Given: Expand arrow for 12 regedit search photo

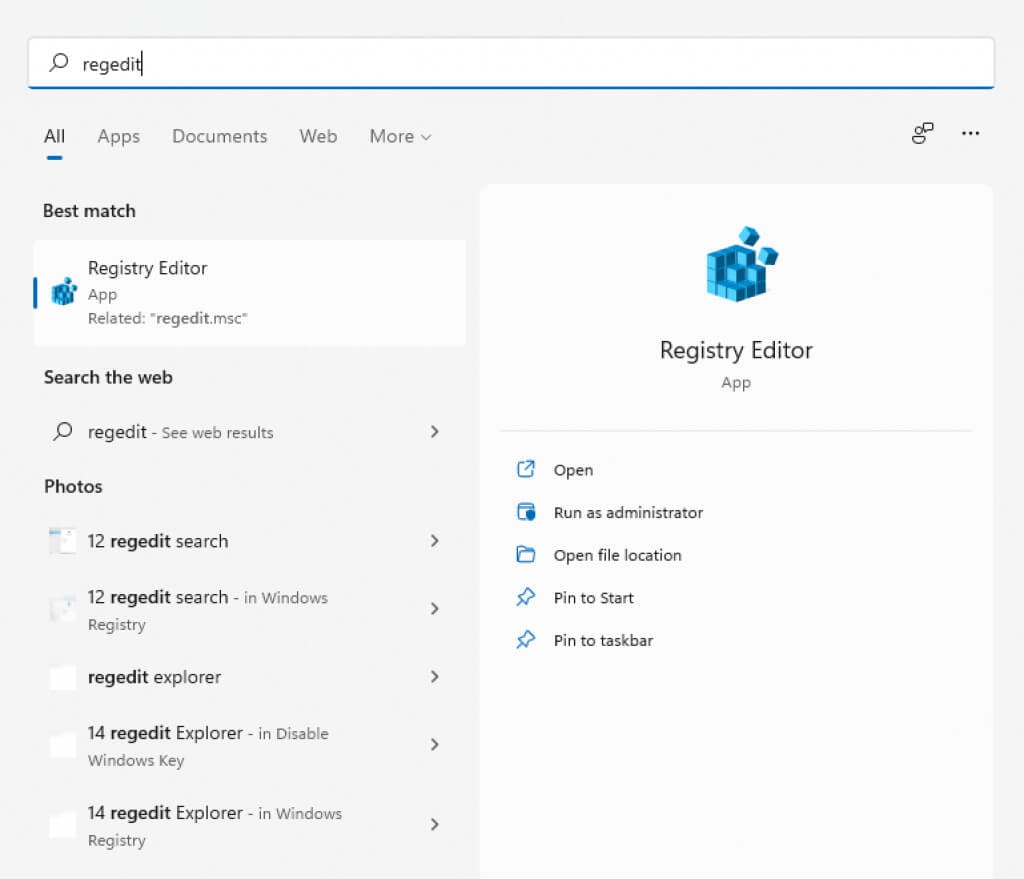Looking at the screenshot, I should coord(434,541).
